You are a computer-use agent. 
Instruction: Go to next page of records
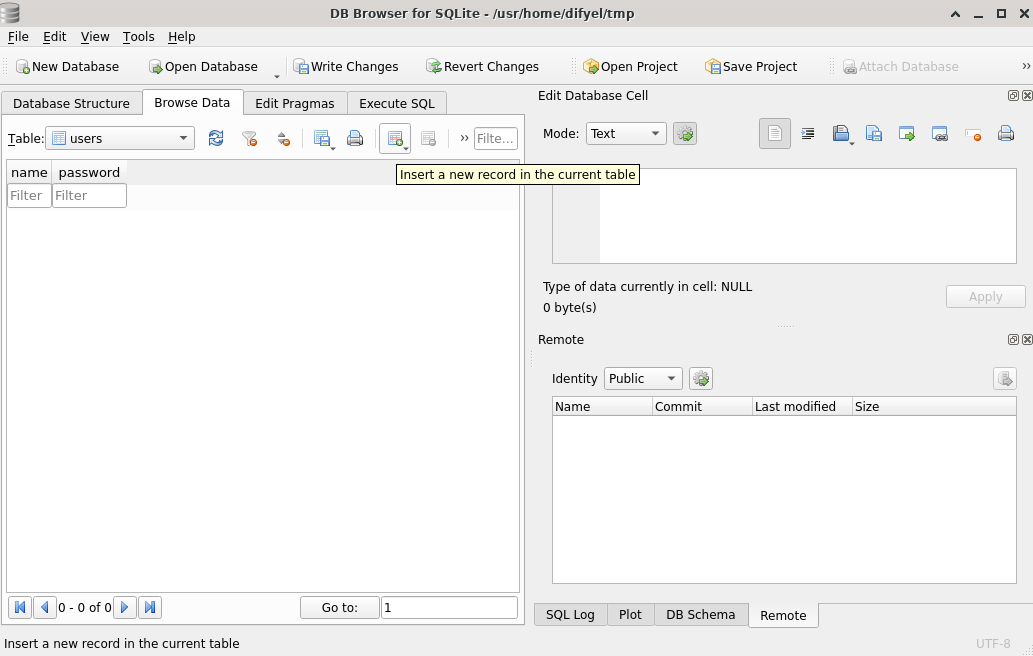click(125, 607)
